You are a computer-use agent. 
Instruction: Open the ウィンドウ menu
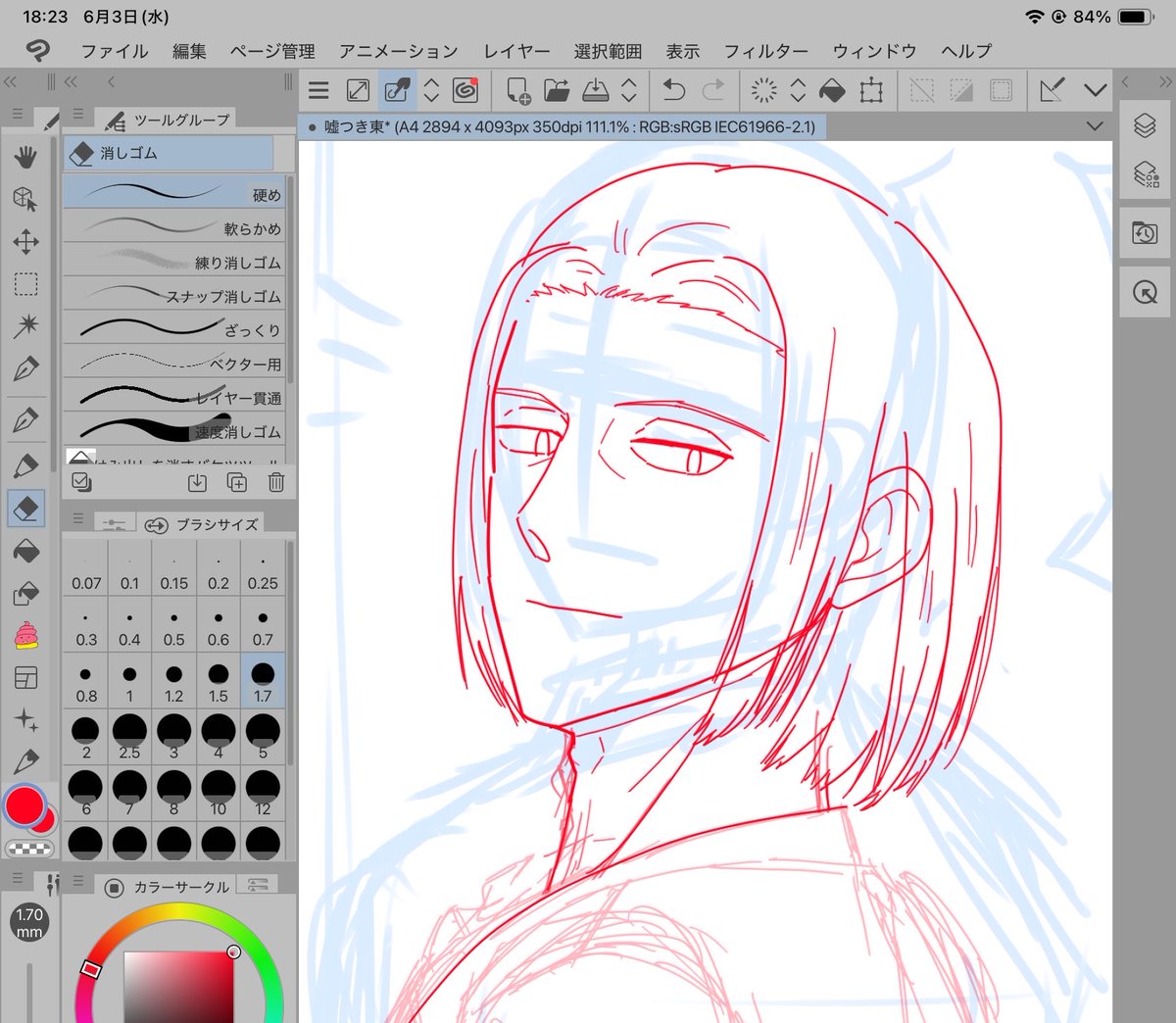875,51
